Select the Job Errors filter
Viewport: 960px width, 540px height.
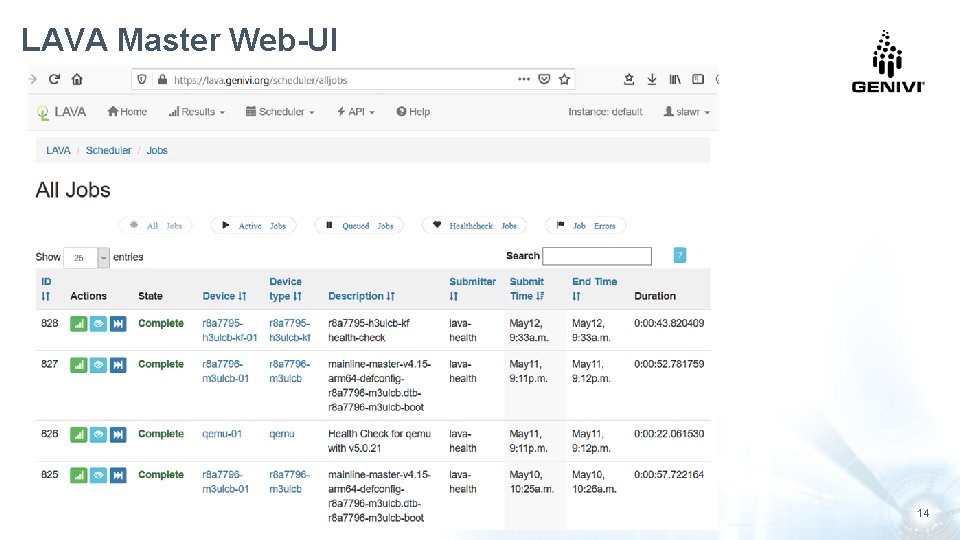[x=585, y=226]
